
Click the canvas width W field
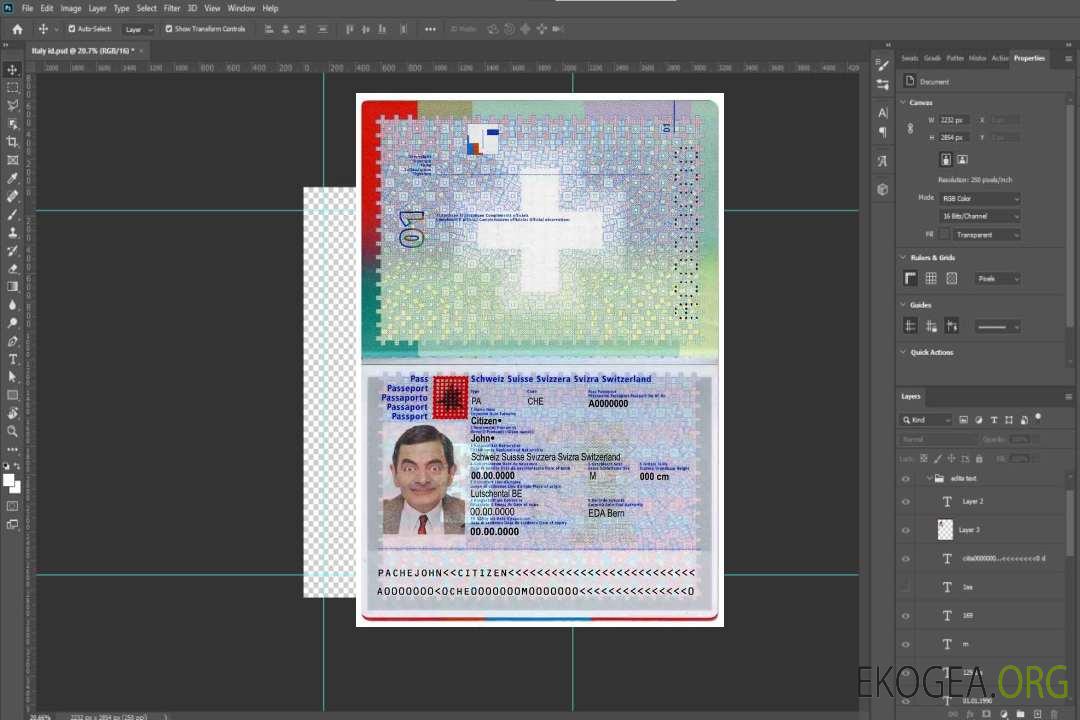(x=955, y=120)
